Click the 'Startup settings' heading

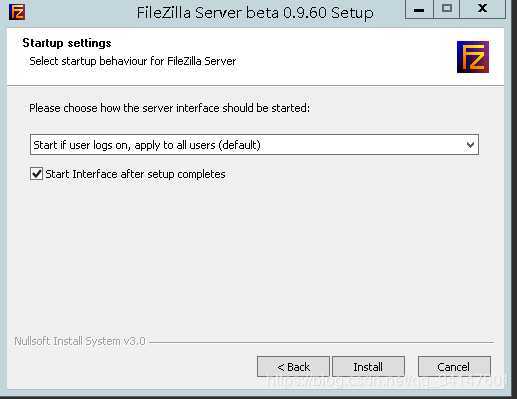pos(67,43)
